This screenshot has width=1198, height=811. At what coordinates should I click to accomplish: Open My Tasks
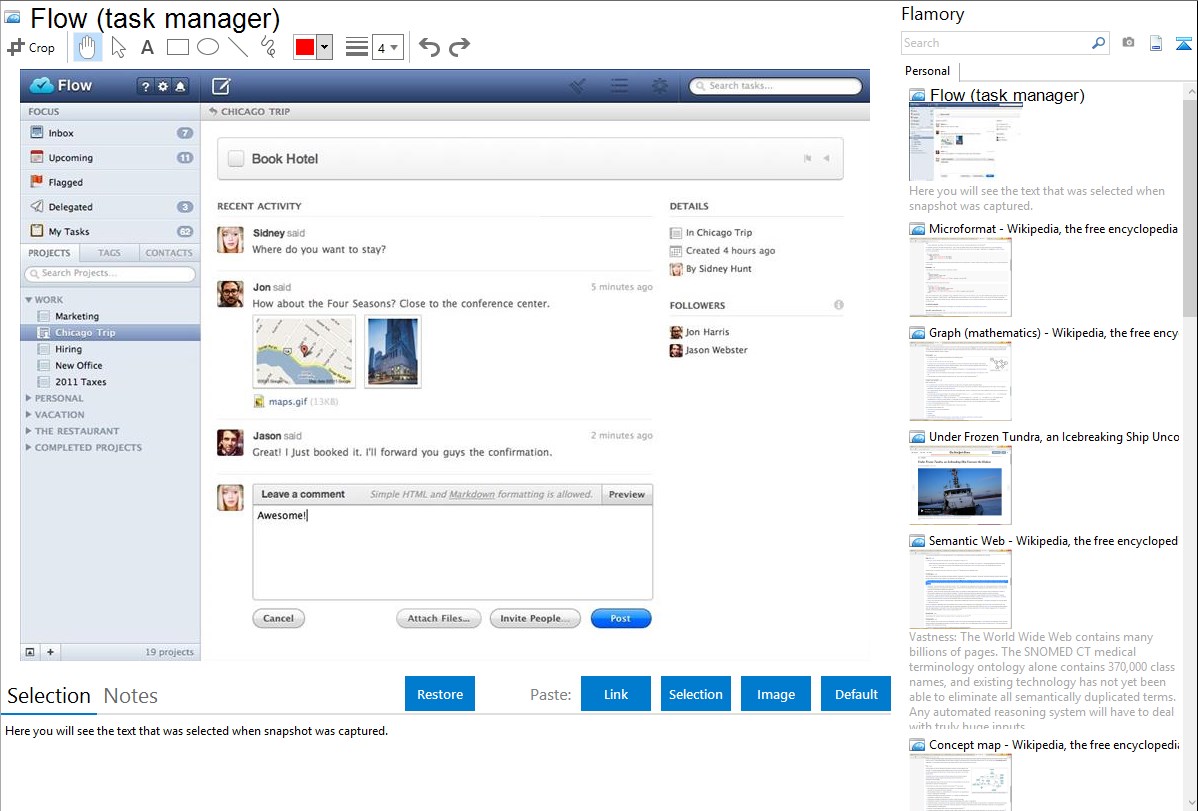pyautogui.click(x=111, y=231)
